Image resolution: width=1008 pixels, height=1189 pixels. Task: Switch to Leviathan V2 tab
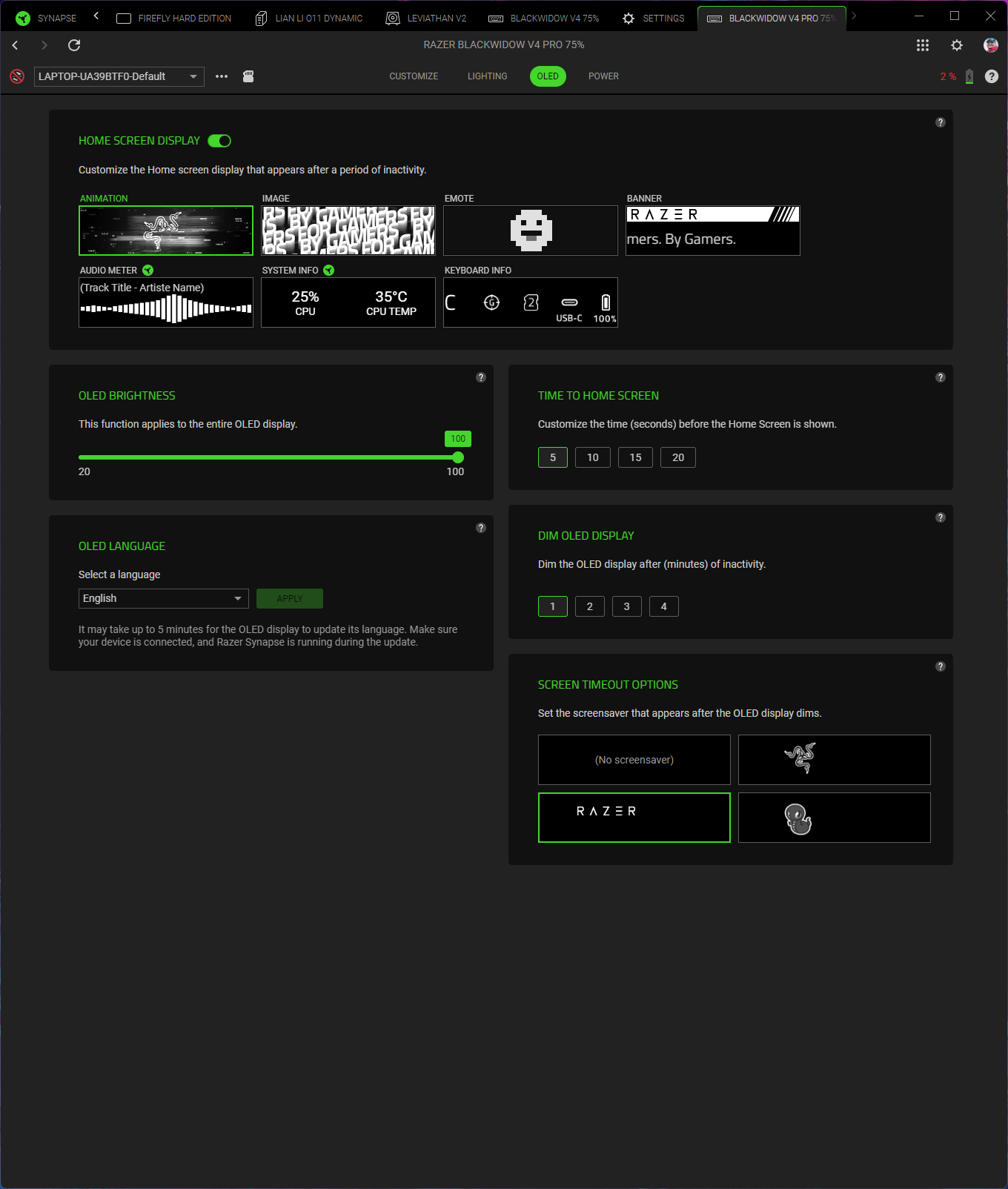point(426,18)
